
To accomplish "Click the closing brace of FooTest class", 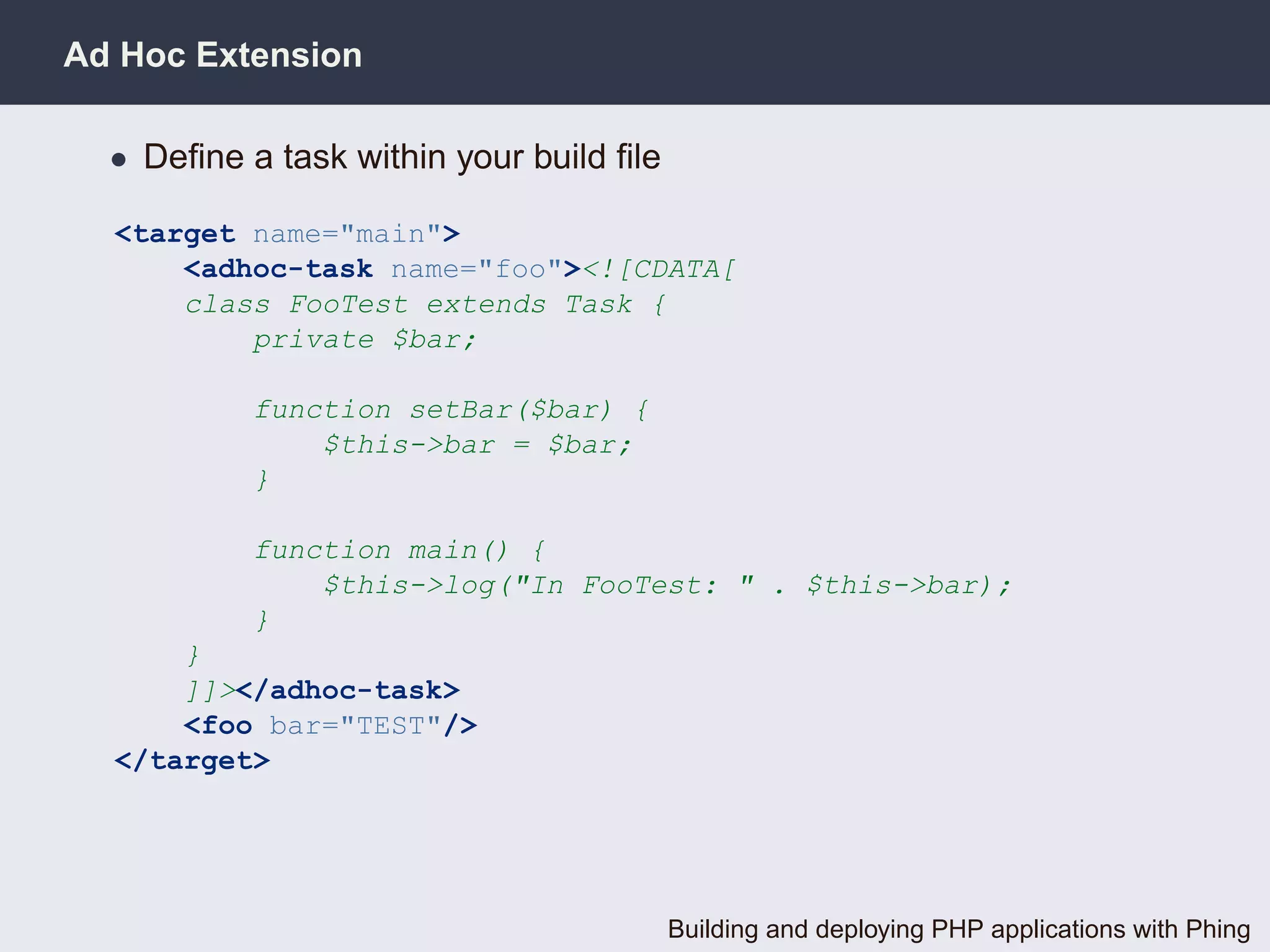I will pos(193,655).
